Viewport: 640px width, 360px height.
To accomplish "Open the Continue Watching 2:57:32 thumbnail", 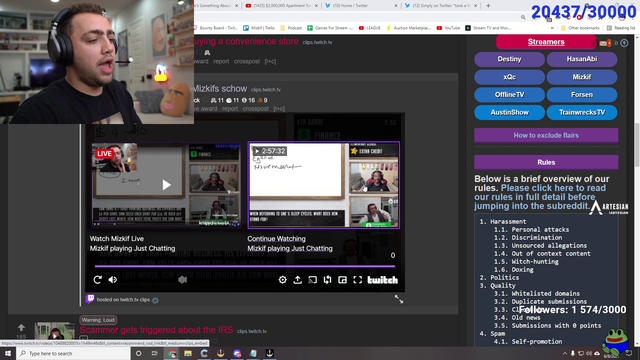I will (324, 185).
